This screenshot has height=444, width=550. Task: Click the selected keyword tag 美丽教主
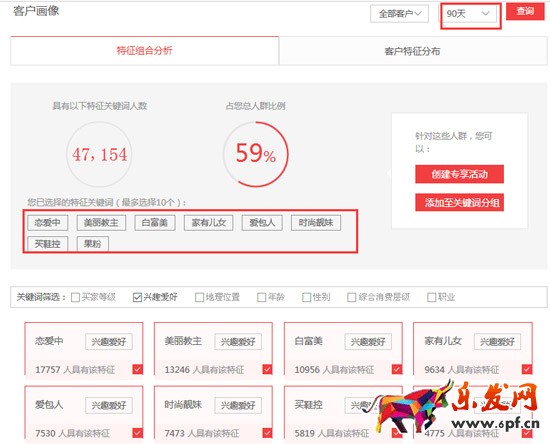point(101,223)
